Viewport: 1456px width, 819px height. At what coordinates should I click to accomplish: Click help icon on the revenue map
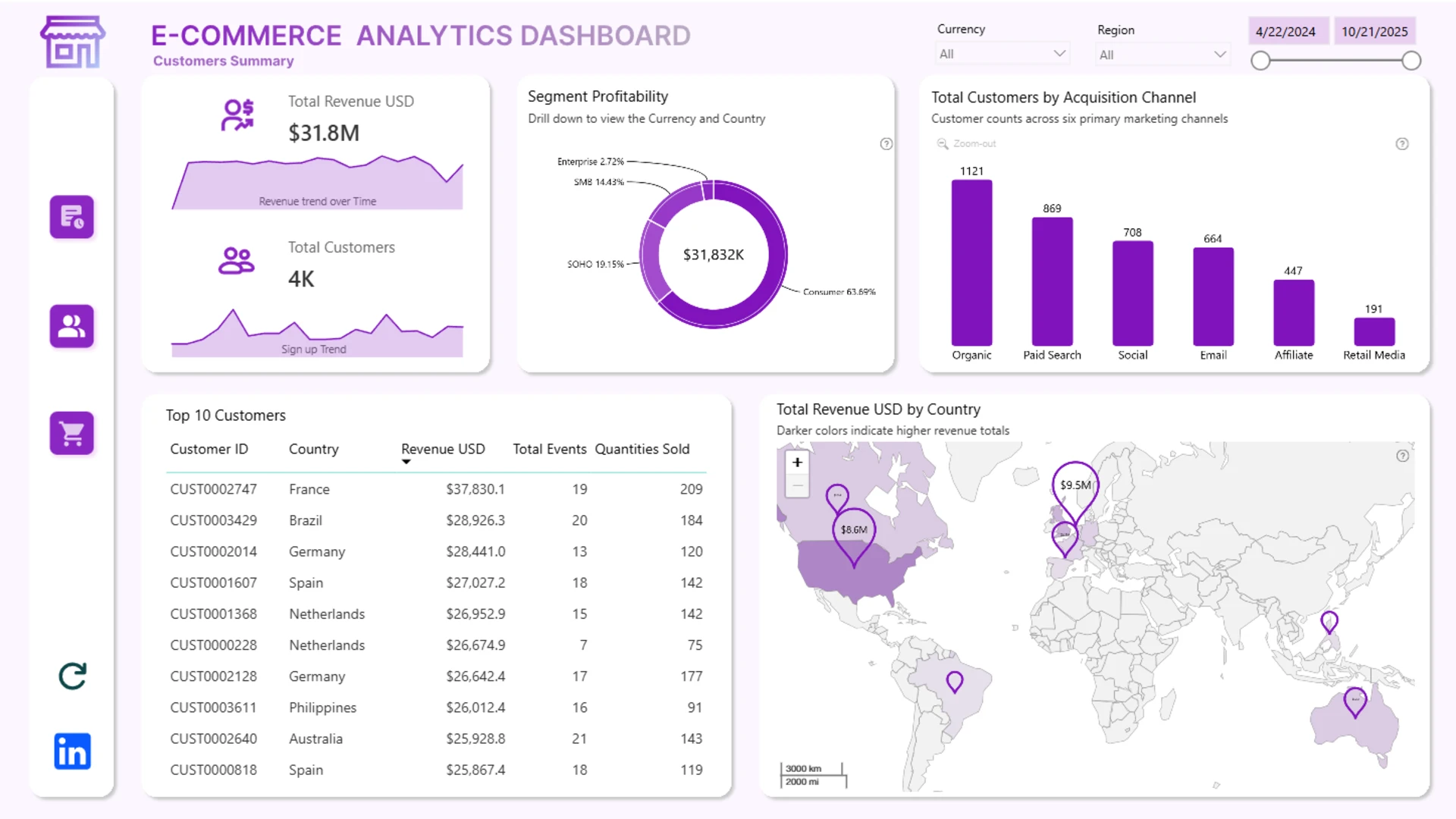click(1403, 456)
